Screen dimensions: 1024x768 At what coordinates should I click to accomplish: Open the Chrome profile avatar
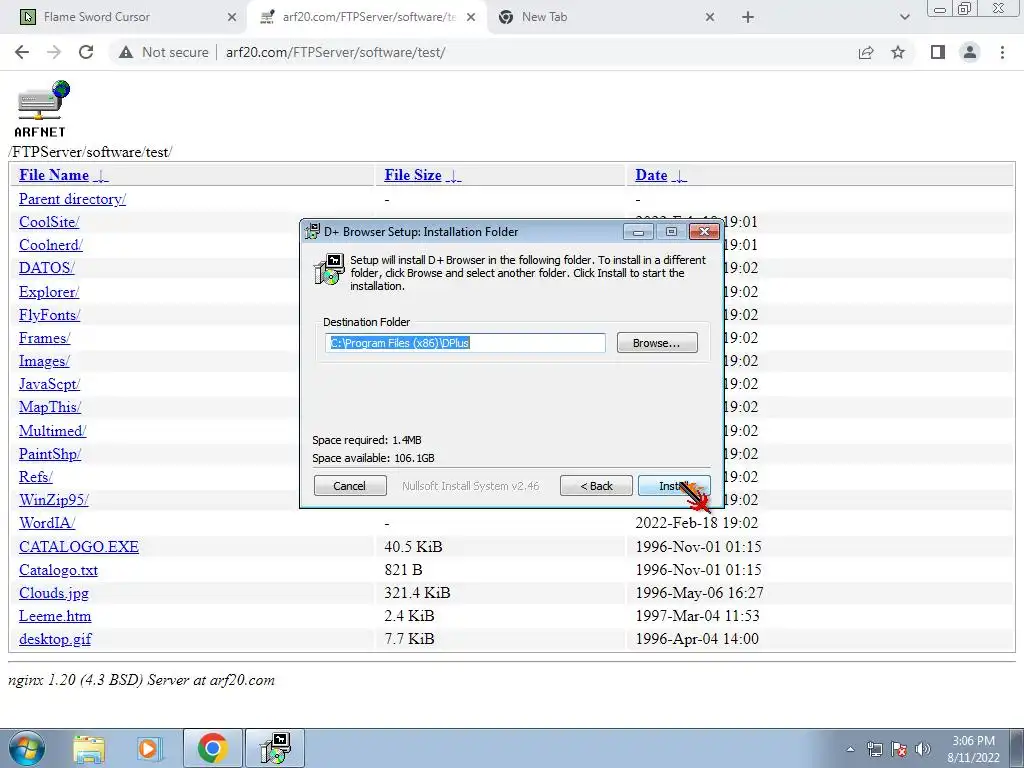coord(970,52)
